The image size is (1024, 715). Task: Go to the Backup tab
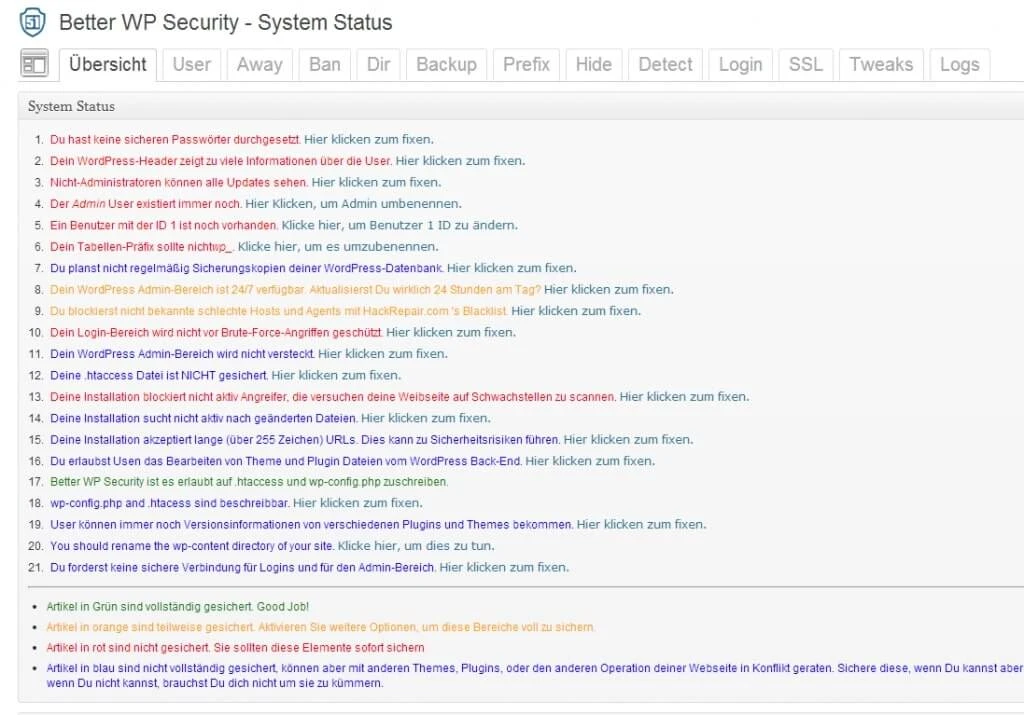pyautogui.click(x=446, y=64)
